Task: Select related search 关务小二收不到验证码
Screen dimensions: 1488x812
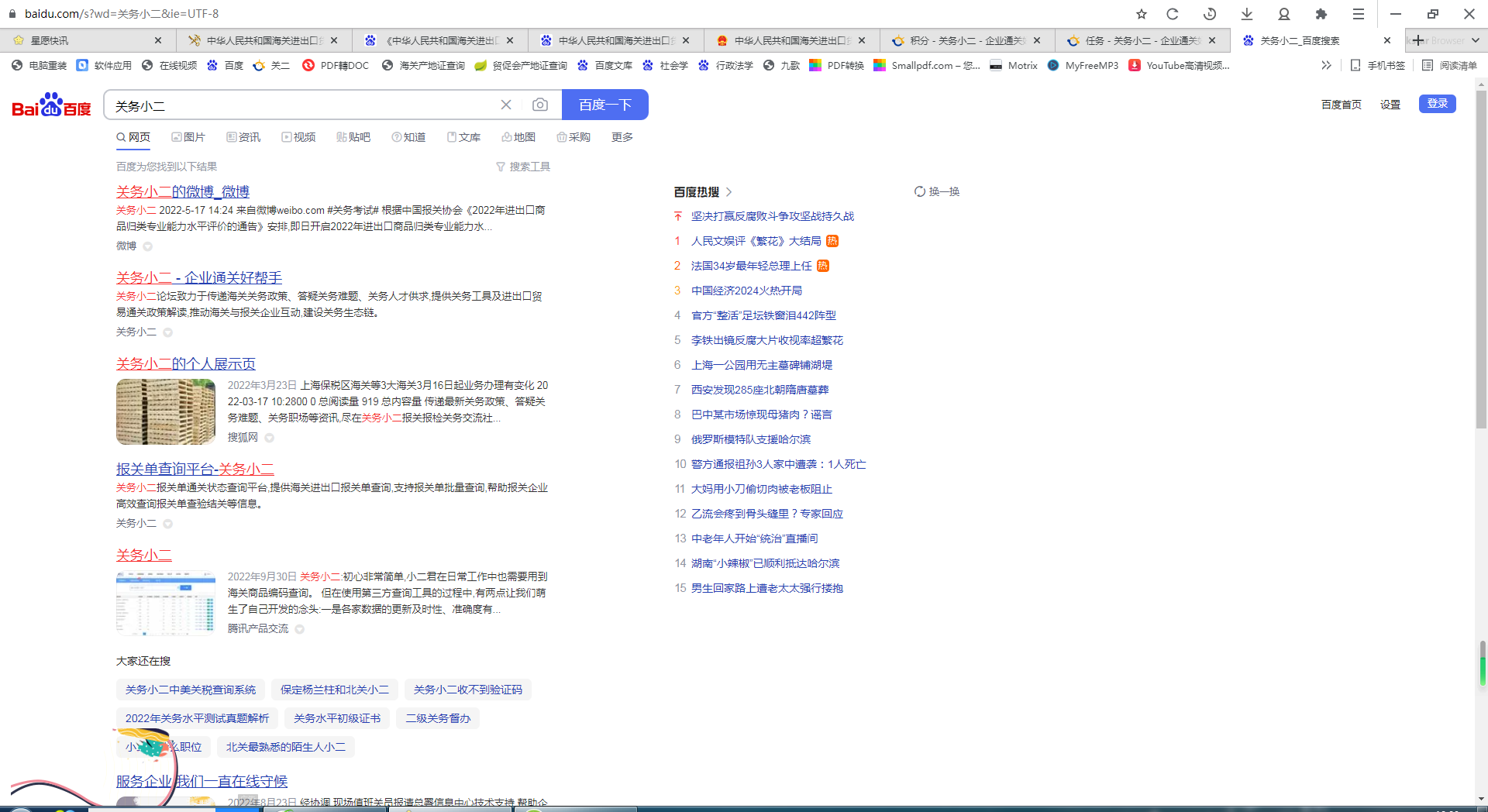Action: [468, 690]
